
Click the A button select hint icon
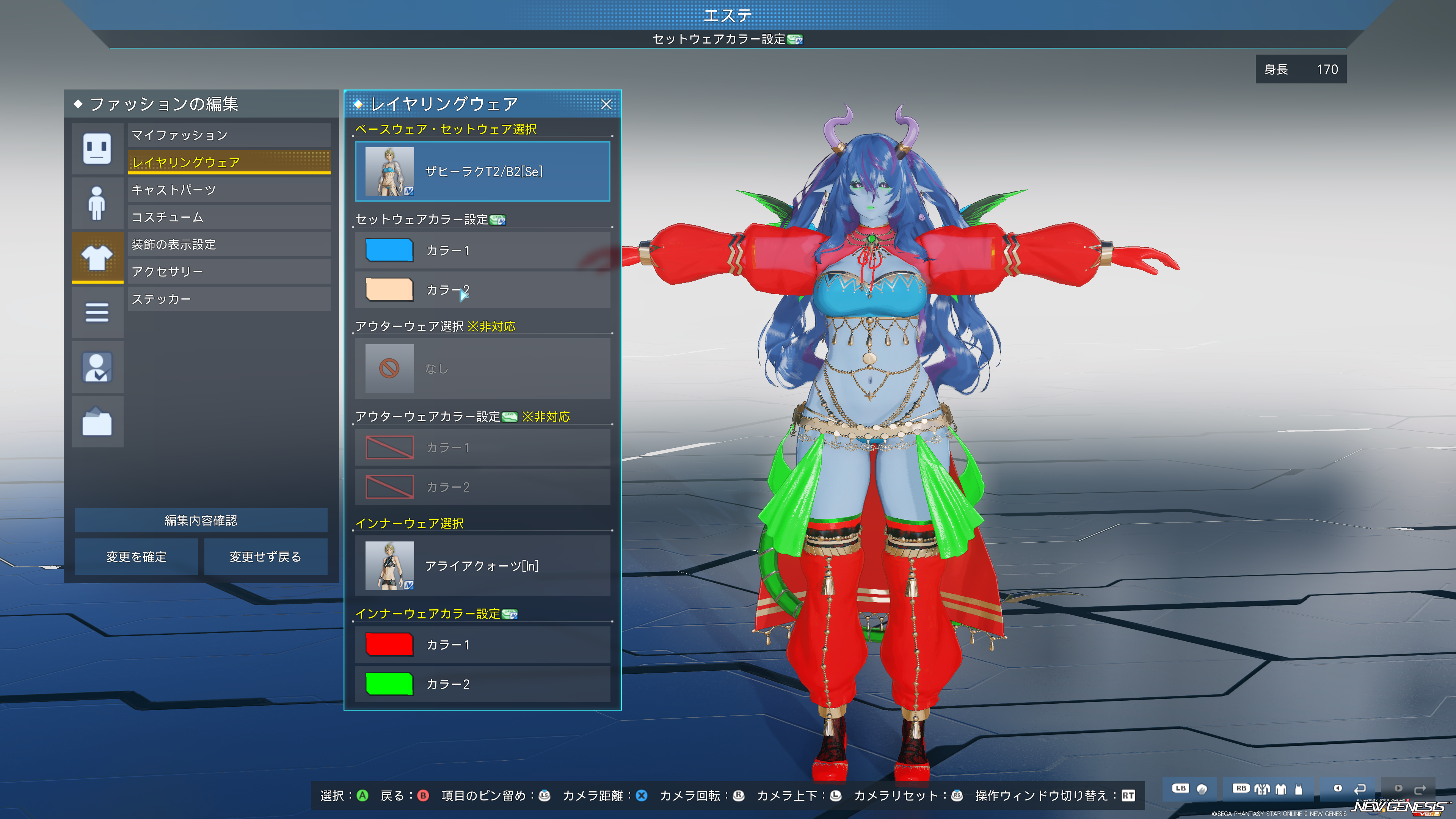click(363, 795)
